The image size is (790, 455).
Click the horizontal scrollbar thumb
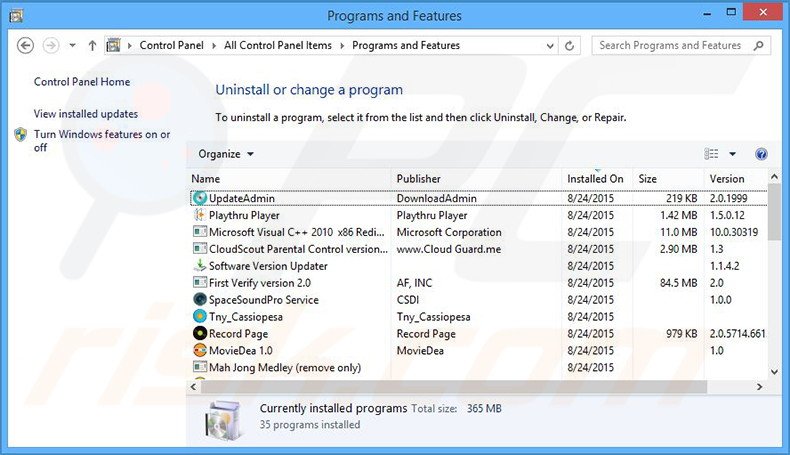[x=453, y=387]
